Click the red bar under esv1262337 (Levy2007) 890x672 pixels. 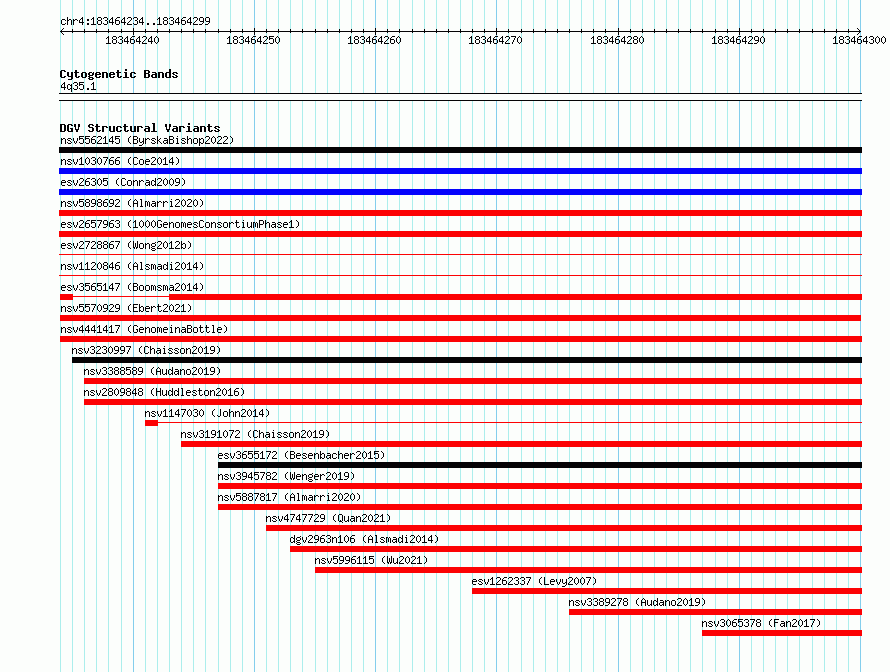coord(667,591)
